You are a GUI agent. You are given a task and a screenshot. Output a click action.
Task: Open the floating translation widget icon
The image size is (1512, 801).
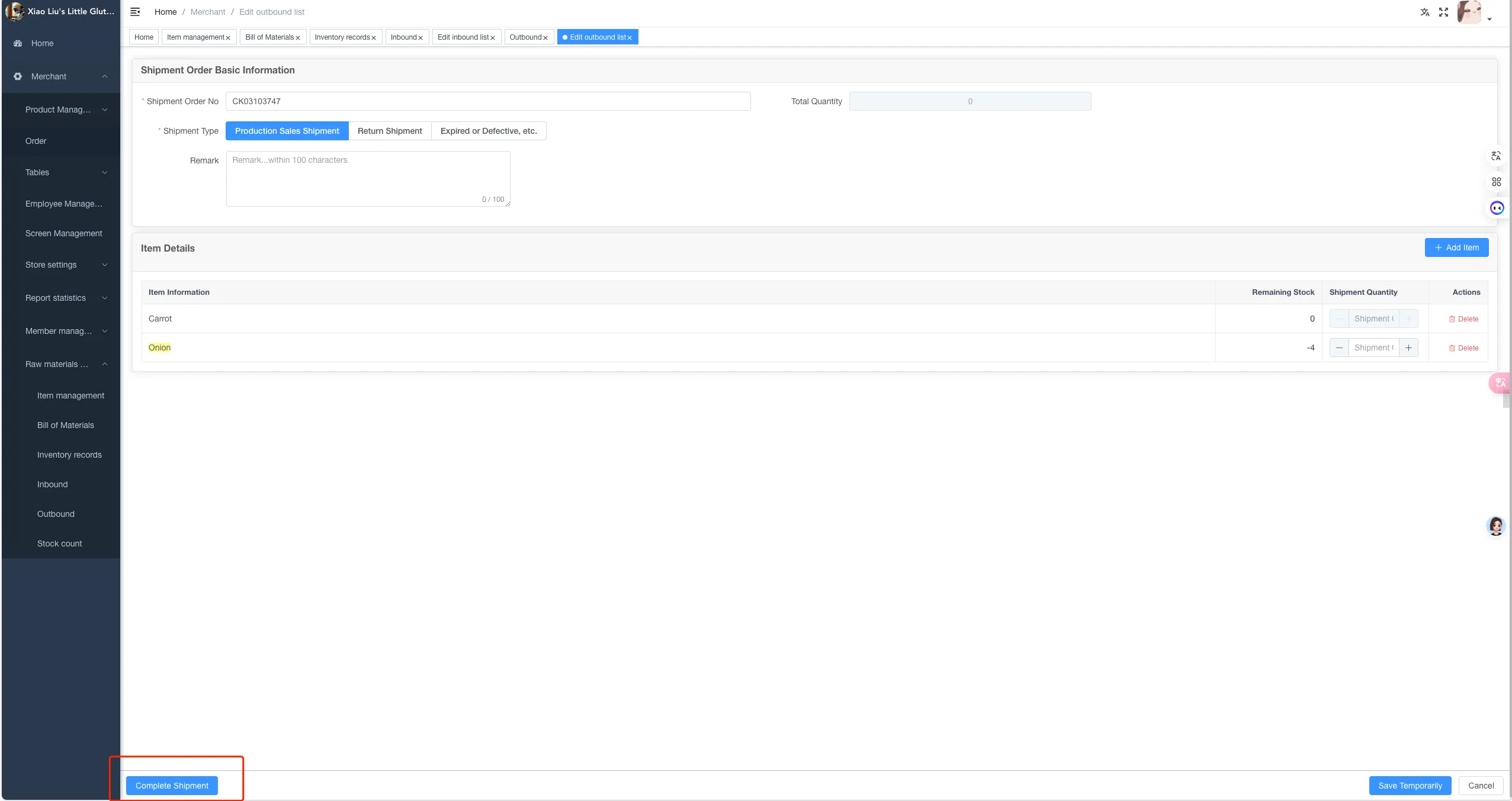tap(1496, 156)
